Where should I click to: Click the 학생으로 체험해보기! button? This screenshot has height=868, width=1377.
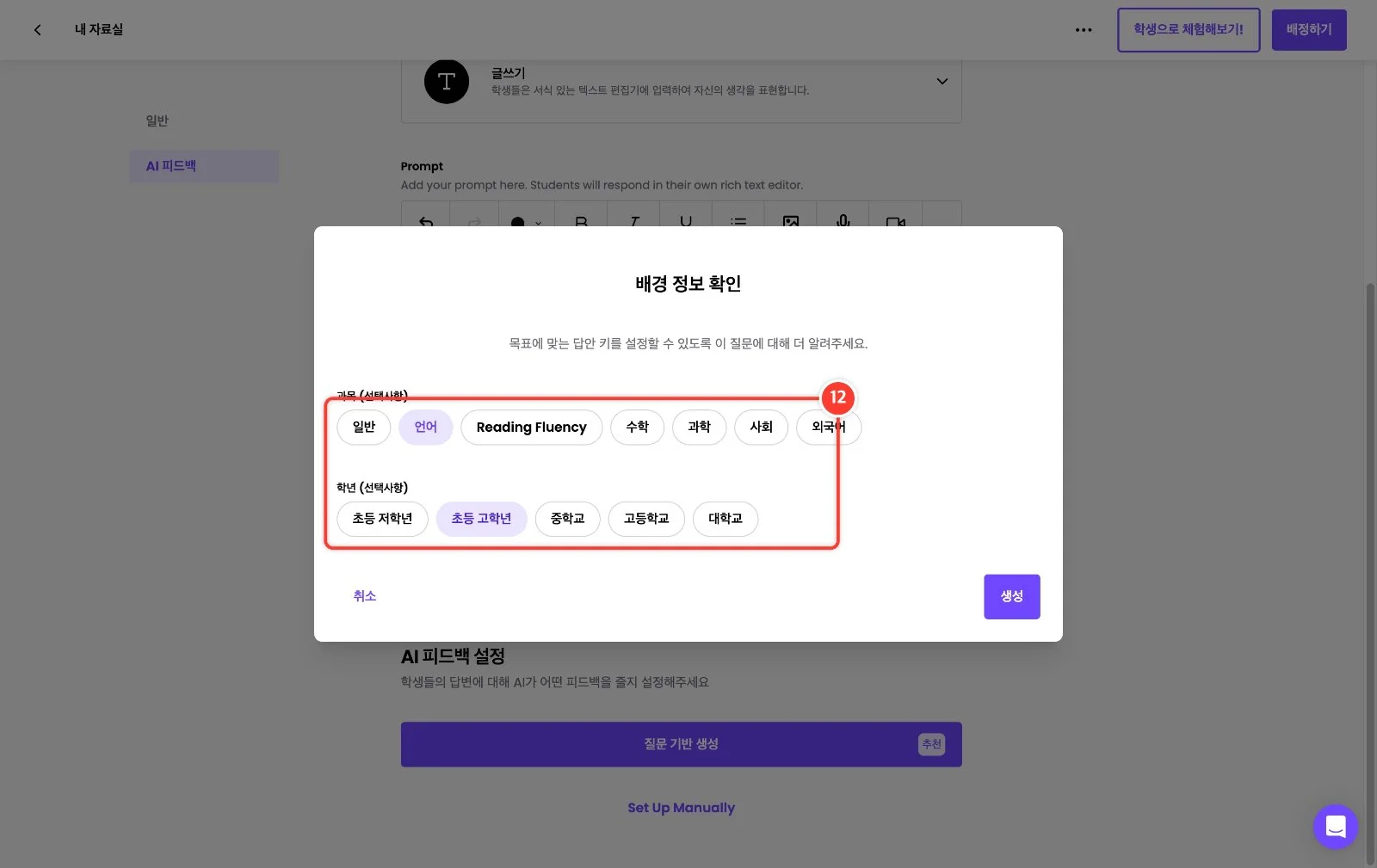click(1189, 30)
